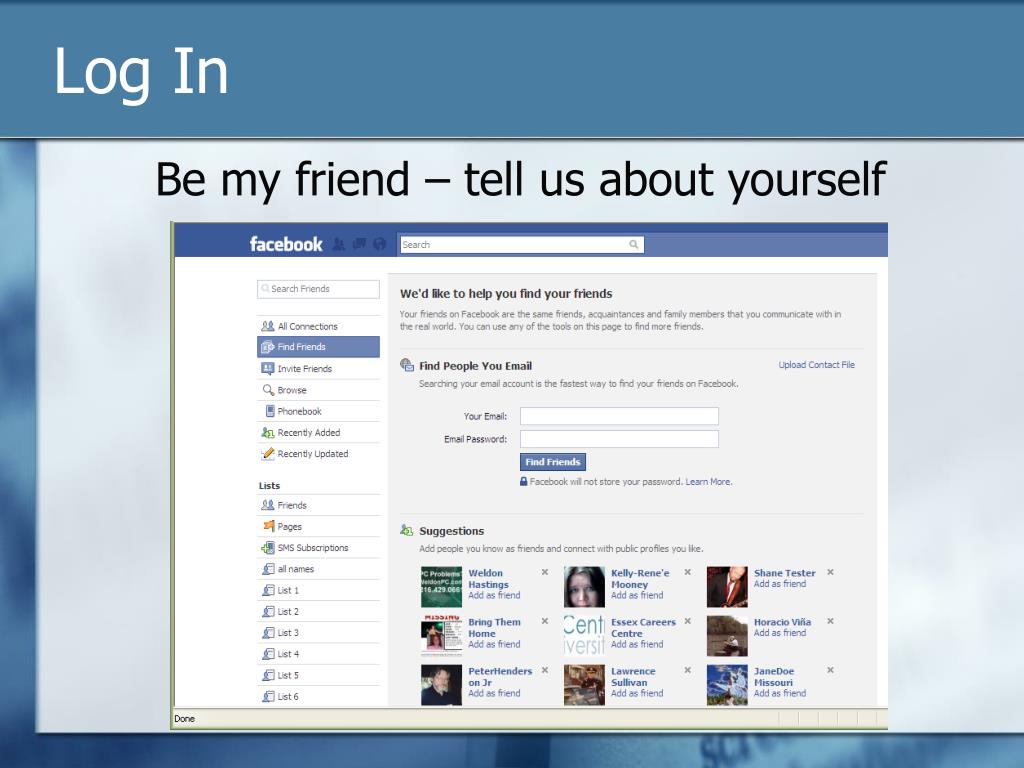Image resolution: width=1024 pixels, height=768 pixels.
Task: Open List 1
Action: 318,590
